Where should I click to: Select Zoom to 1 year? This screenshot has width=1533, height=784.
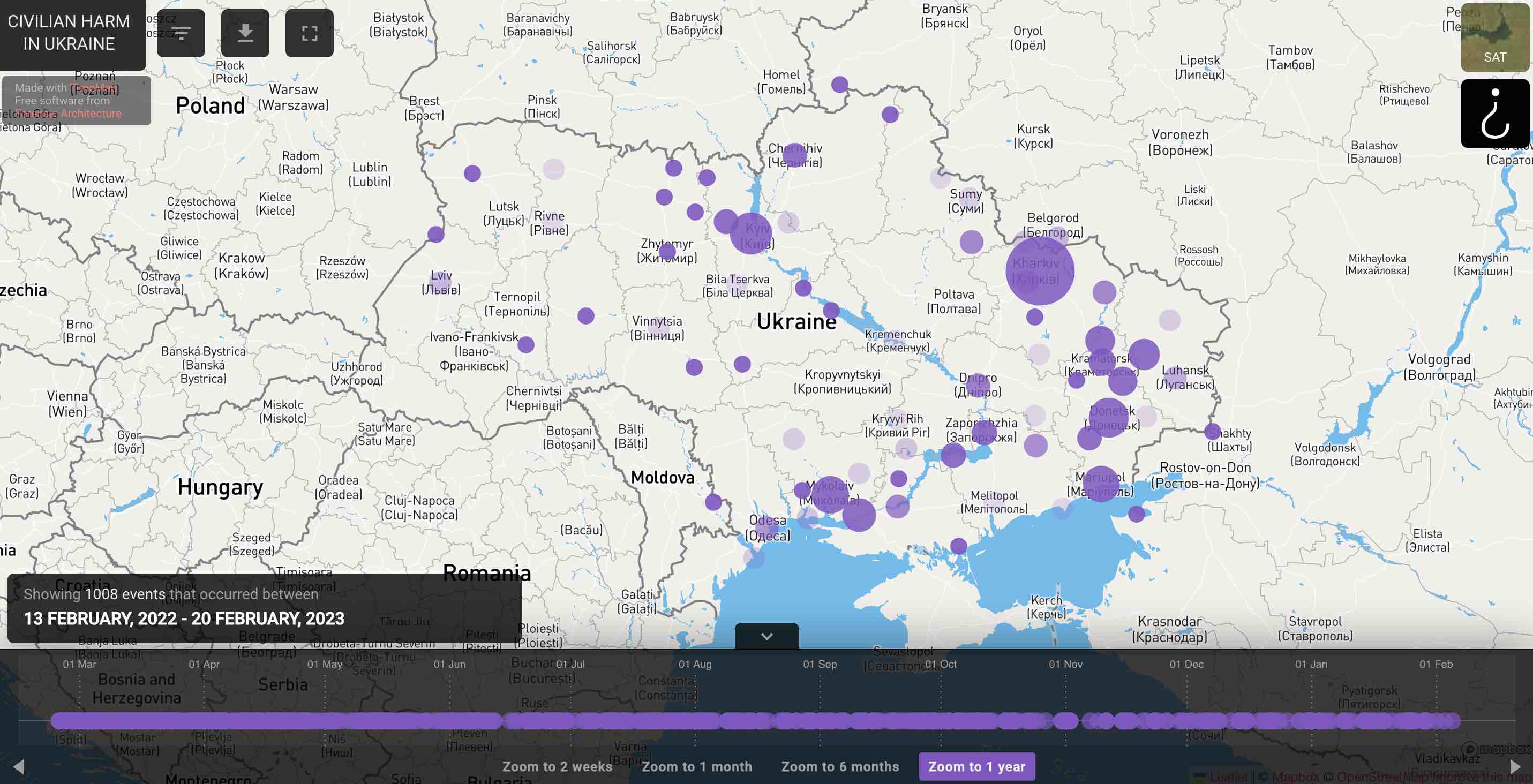tap(976, 766)
